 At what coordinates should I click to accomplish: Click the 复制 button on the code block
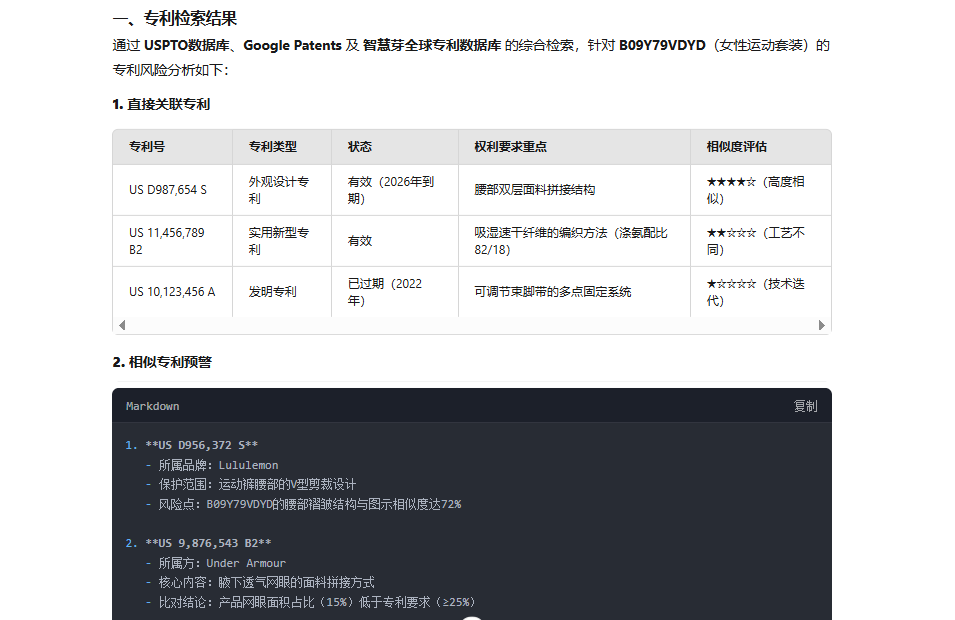(805, 406)
